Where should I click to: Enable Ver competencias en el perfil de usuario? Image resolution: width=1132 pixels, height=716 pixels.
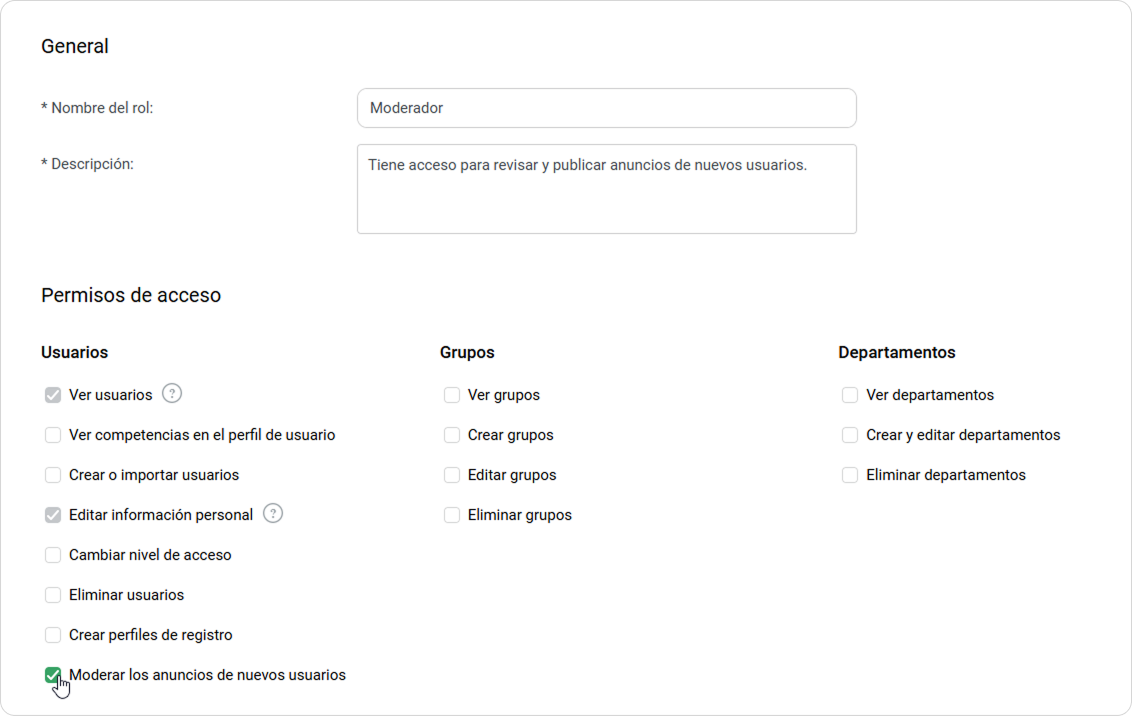53,435
